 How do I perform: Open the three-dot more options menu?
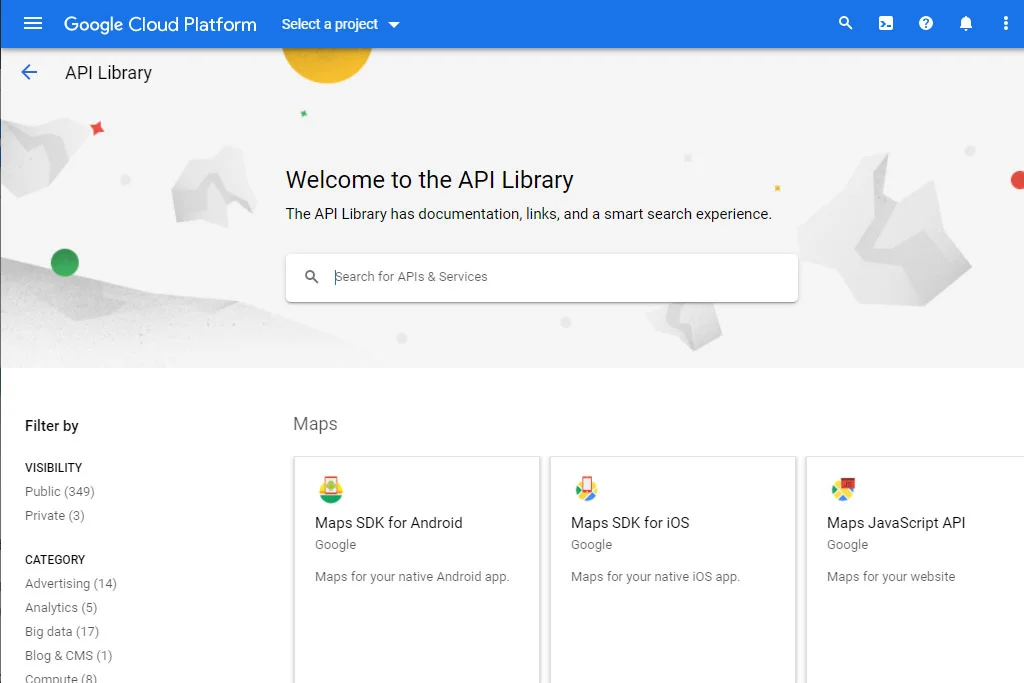[x=1005, y=24]
